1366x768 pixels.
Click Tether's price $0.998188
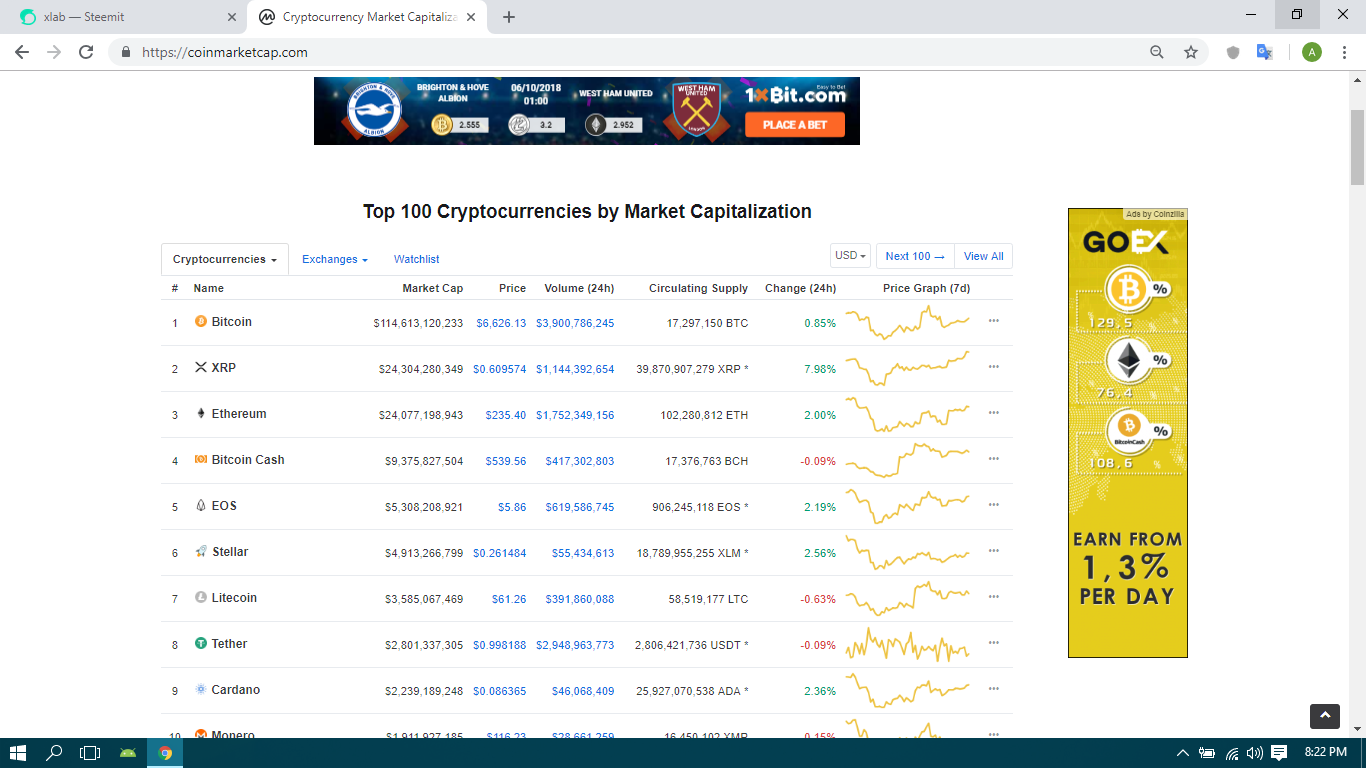[499, 645]
